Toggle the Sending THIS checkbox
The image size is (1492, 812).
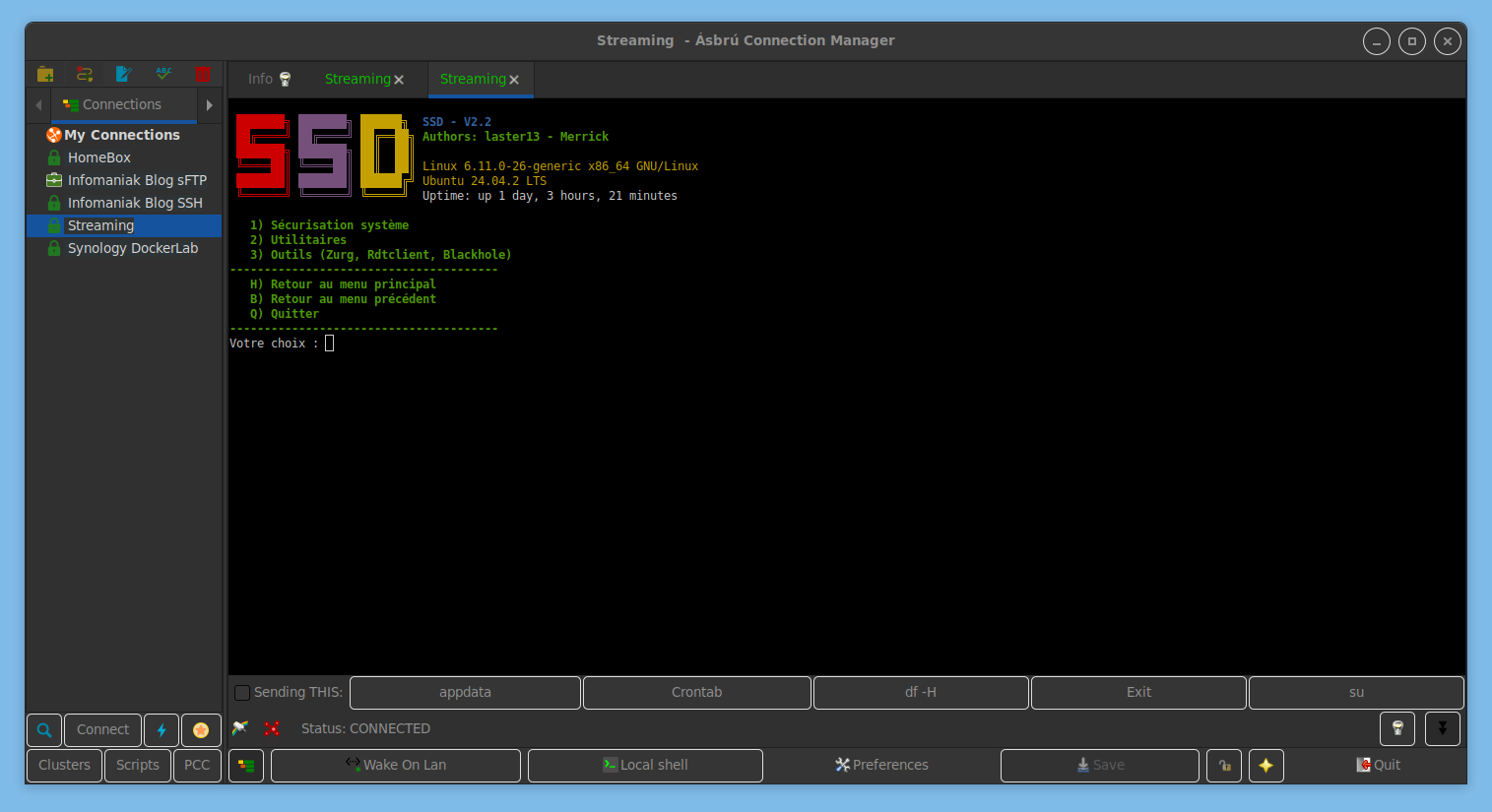pyautogui.click(x=241, y=693)
